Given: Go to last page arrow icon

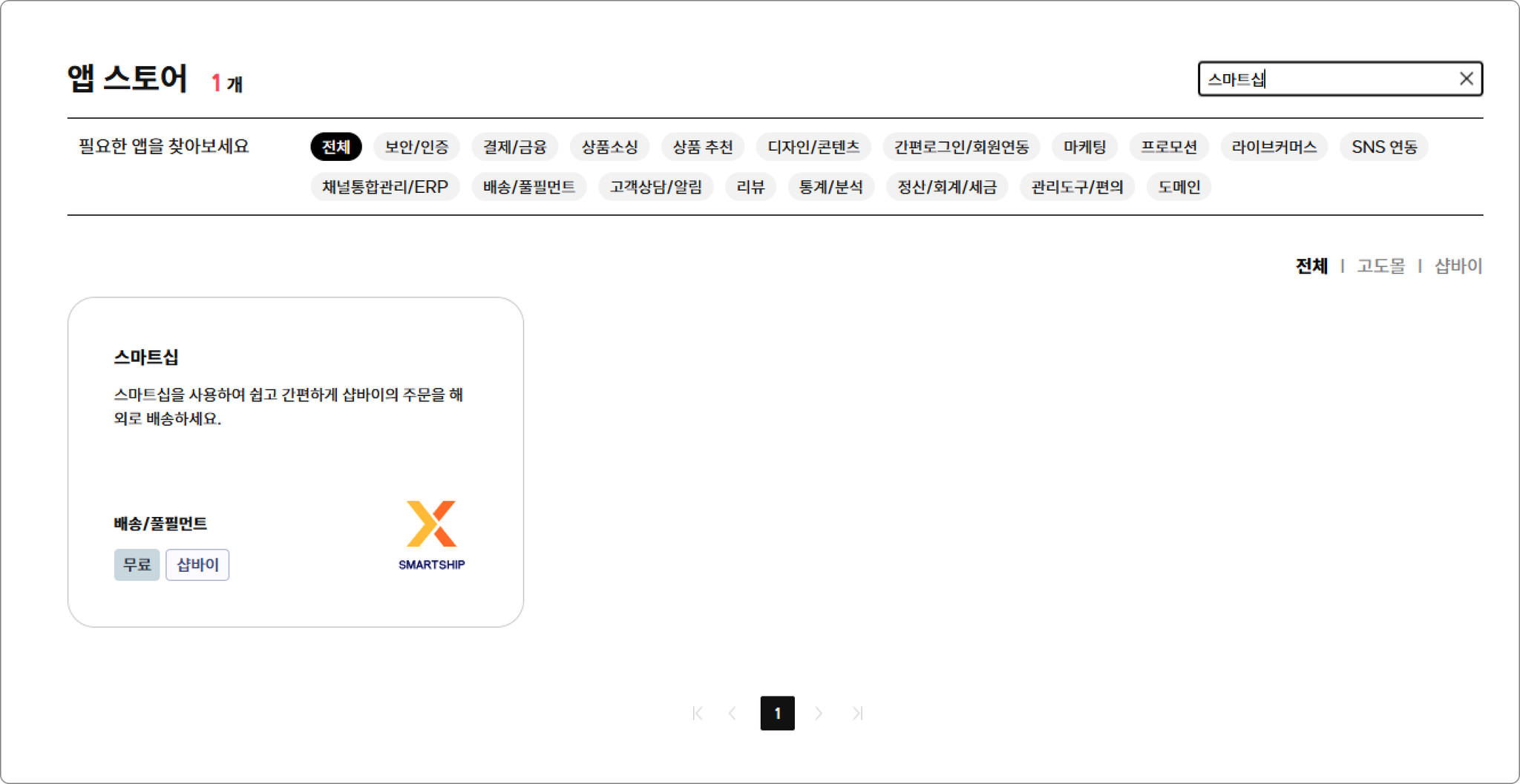Looking at the screenshot, I should tap(857, 713).
